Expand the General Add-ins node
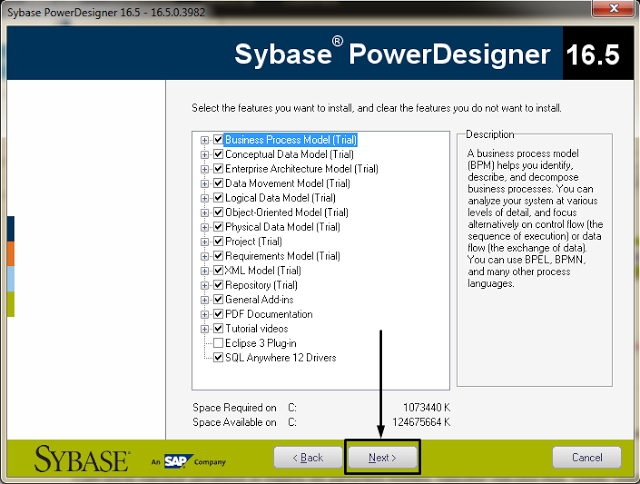 tap(204, 300)
